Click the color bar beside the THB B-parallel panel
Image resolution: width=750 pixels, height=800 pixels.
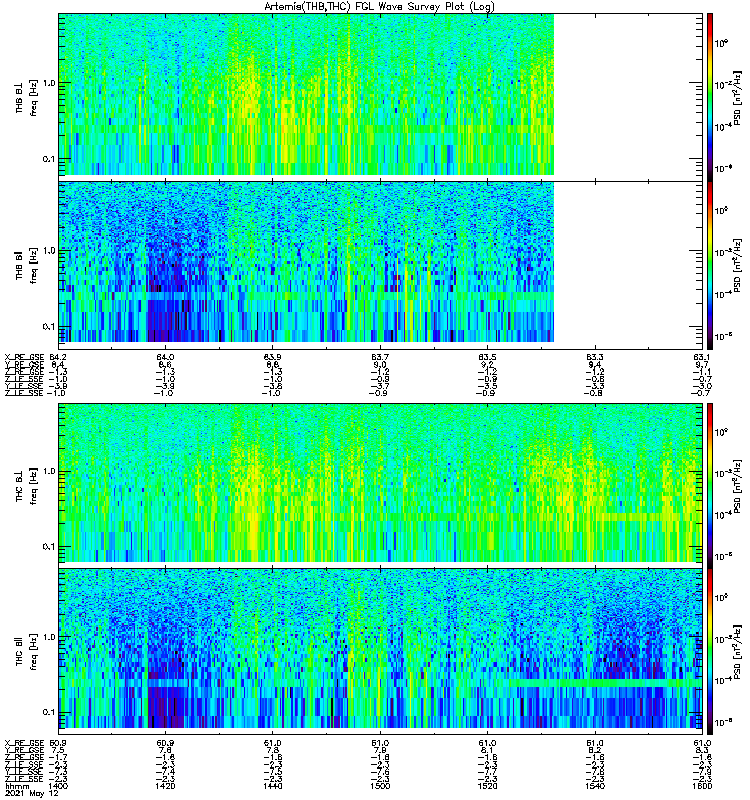click(710, 265)
